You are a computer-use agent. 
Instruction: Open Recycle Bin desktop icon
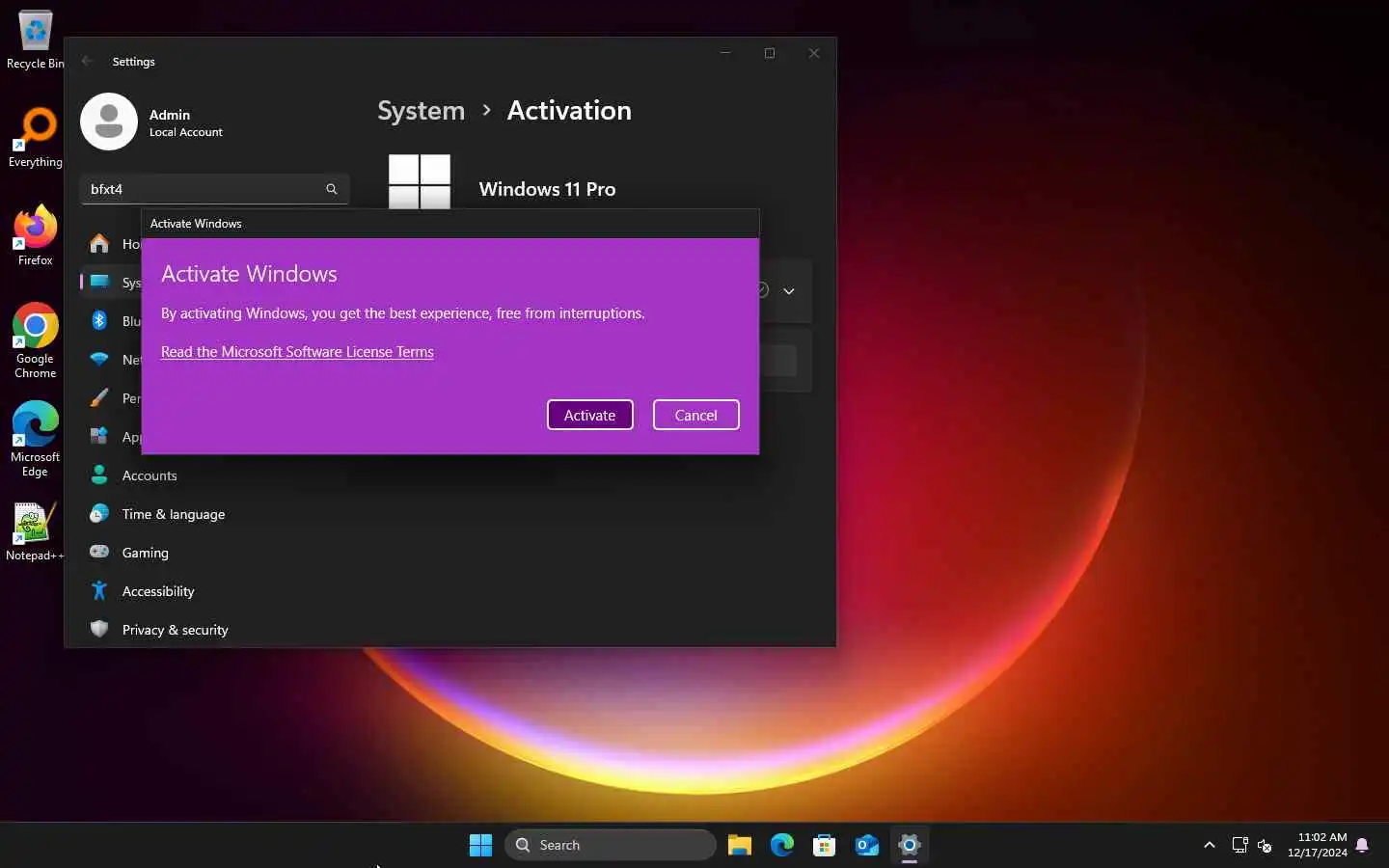coord(35,41)
